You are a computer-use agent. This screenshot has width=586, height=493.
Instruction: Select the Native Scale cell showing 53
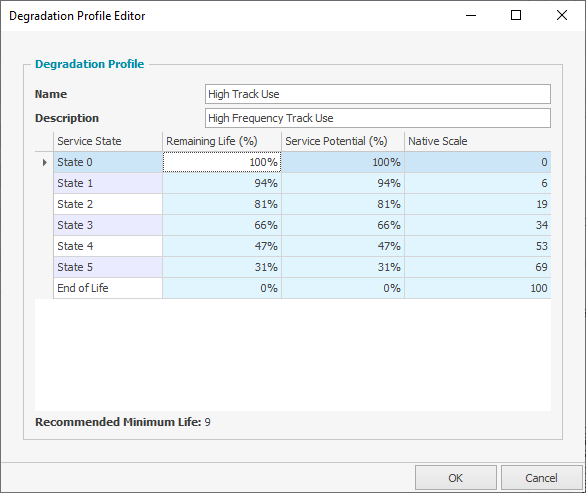(x=478, y=246)
